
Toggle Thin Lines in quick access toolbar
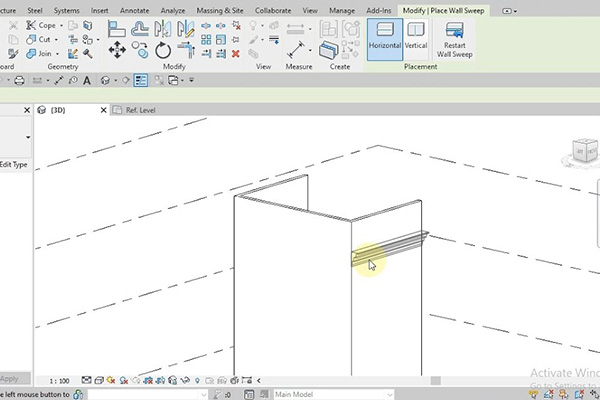[141, 80]
